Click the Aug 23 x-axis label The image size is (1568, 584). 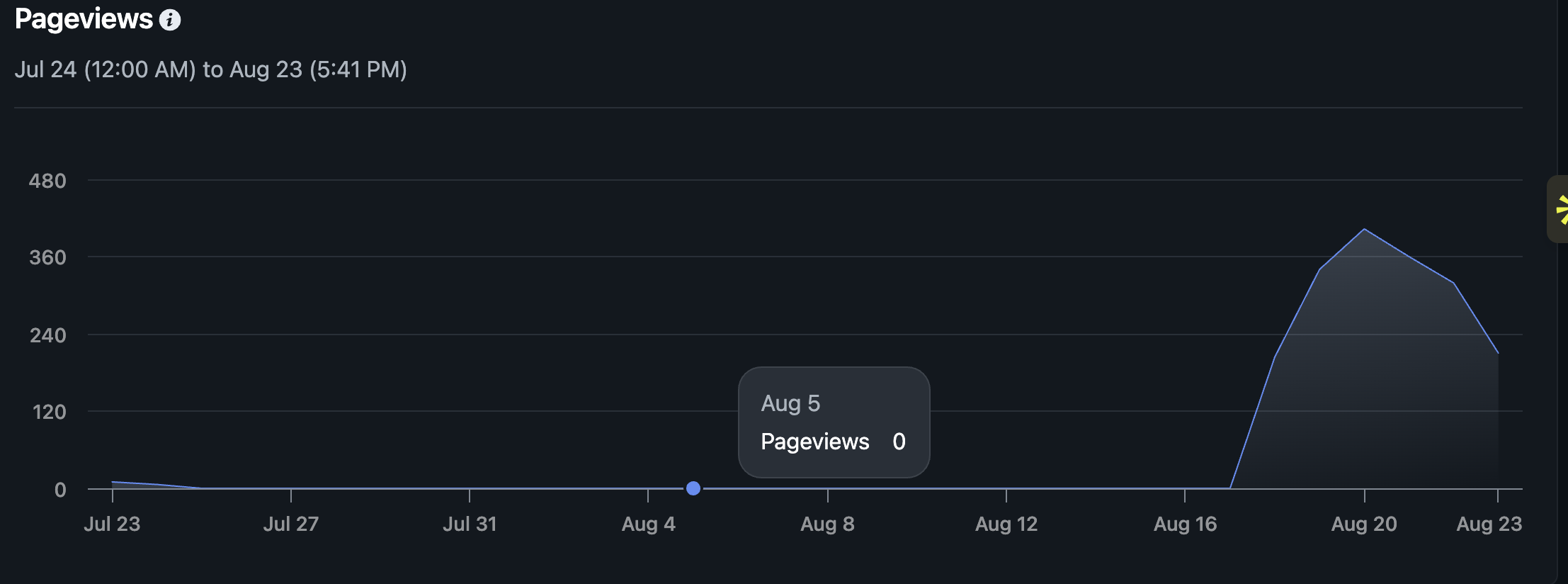pyautogui.click(x=1489, y=524)
